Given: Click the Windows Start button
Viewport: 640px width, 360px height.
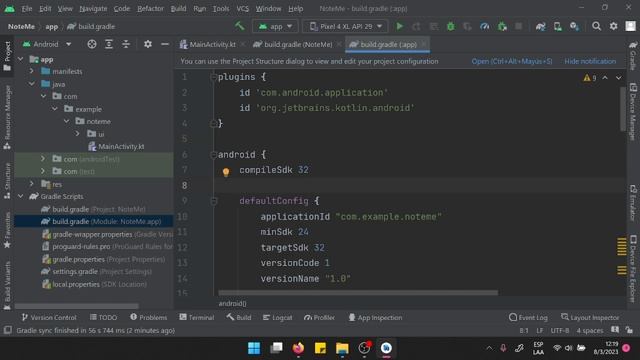Looking at the screenshot, I should (x=254, y=348).
